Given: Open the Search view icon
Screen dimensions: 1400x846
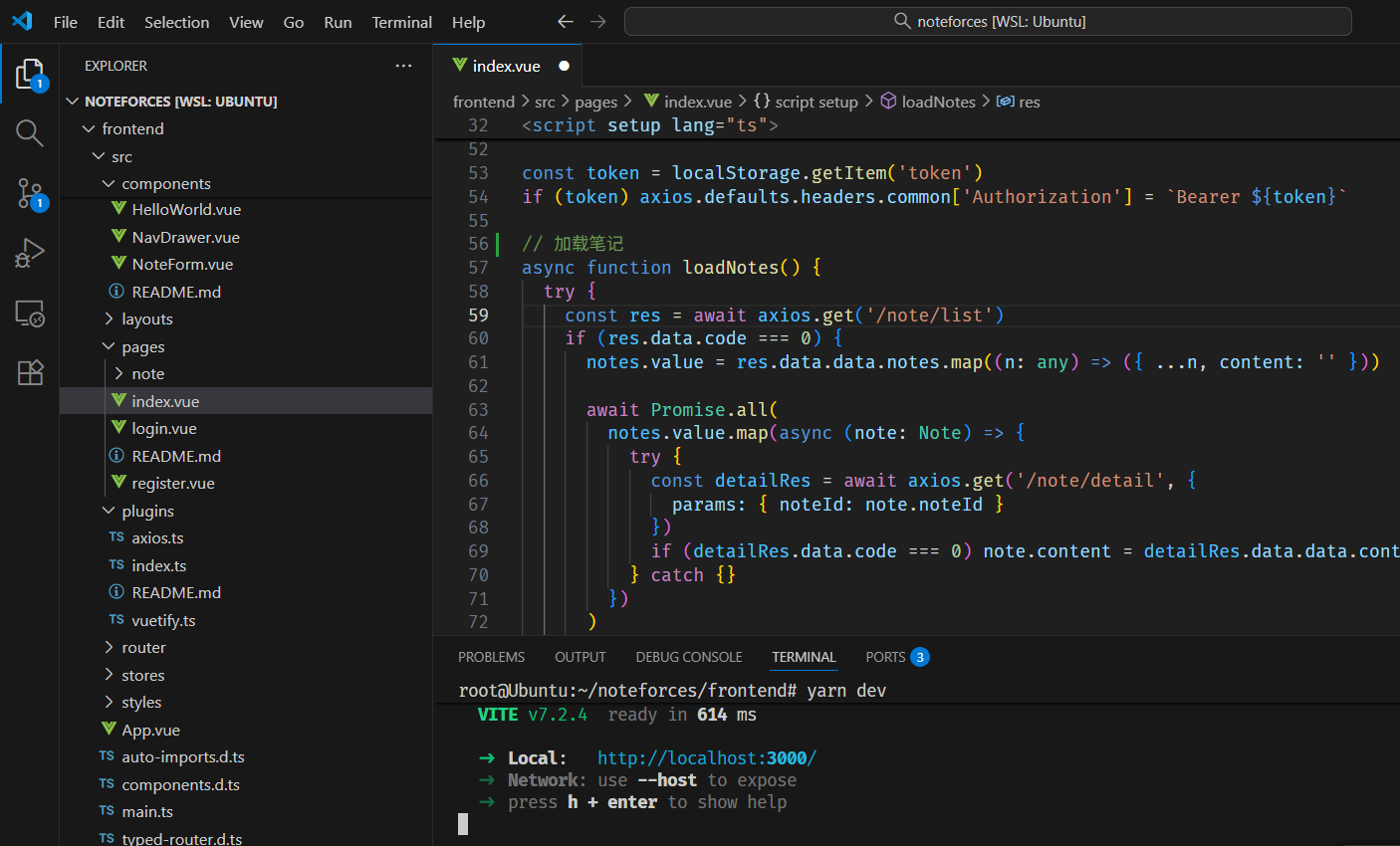Looking at the screenshot, I should (30, 133).
